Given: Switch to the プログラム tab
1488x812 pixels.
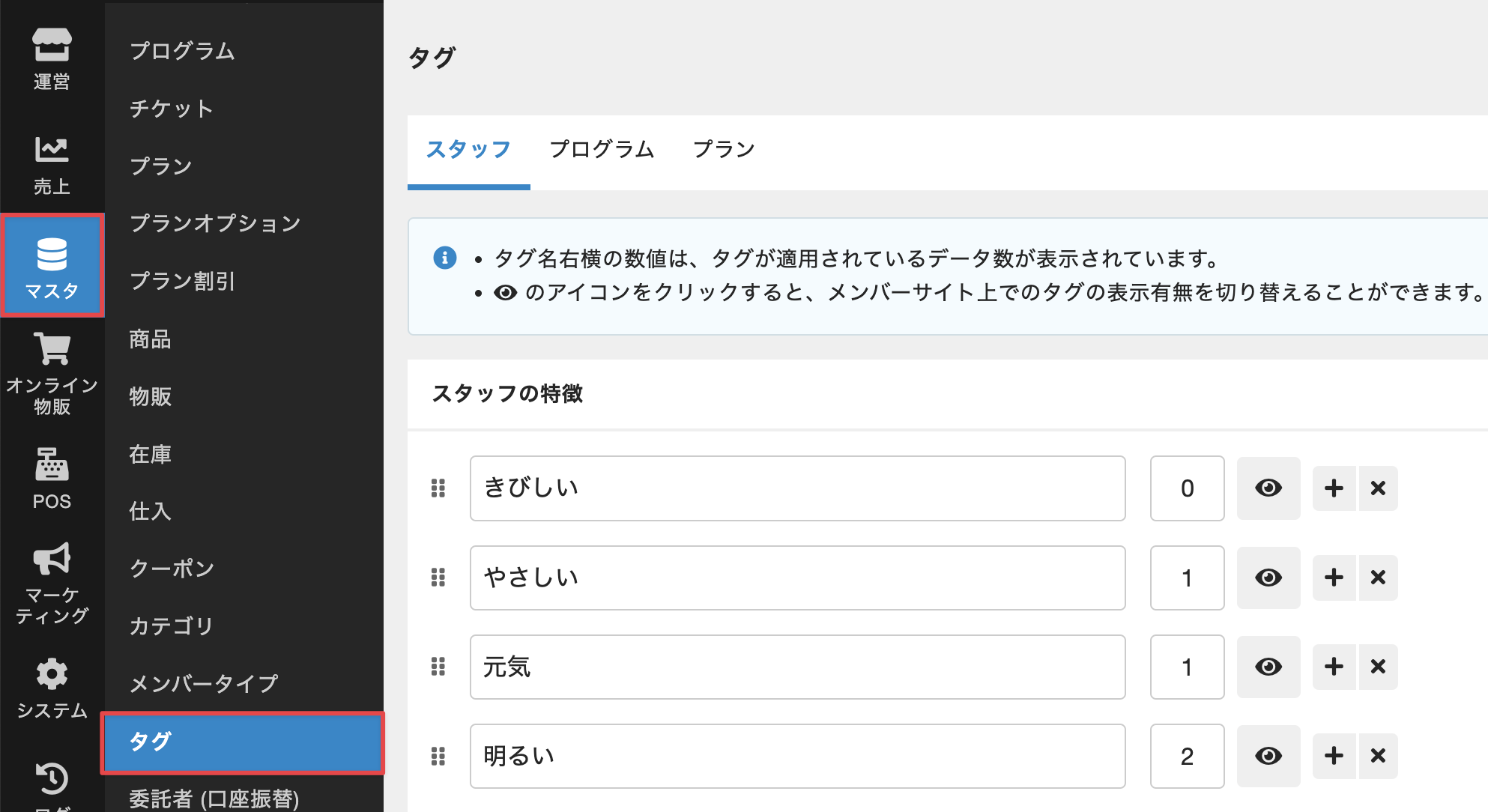Looking at the screenshot, I should tap(602, 149).
